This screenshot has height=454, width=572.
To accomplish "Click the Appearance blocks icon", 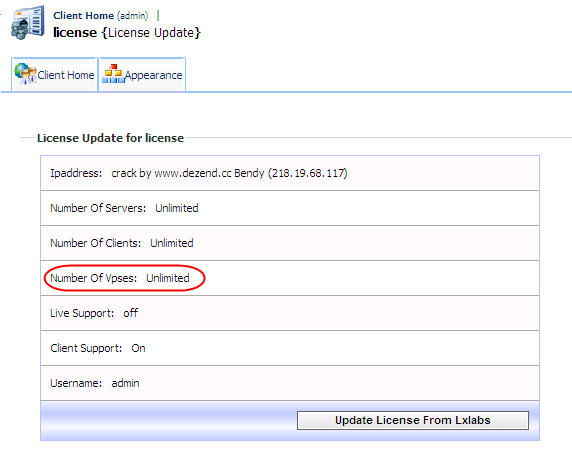I will click(113, 74).
